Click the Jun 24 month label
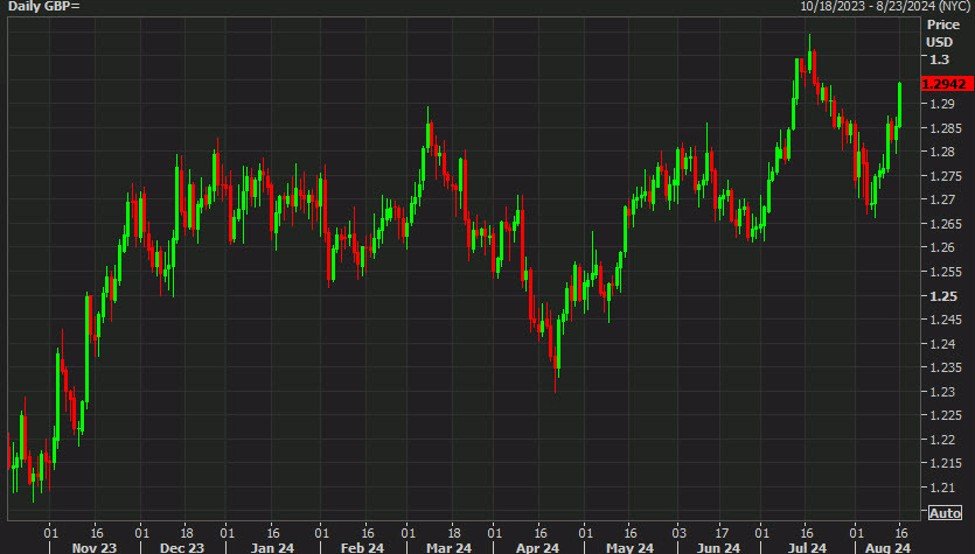The image size is (975, 554). point(716,547)
